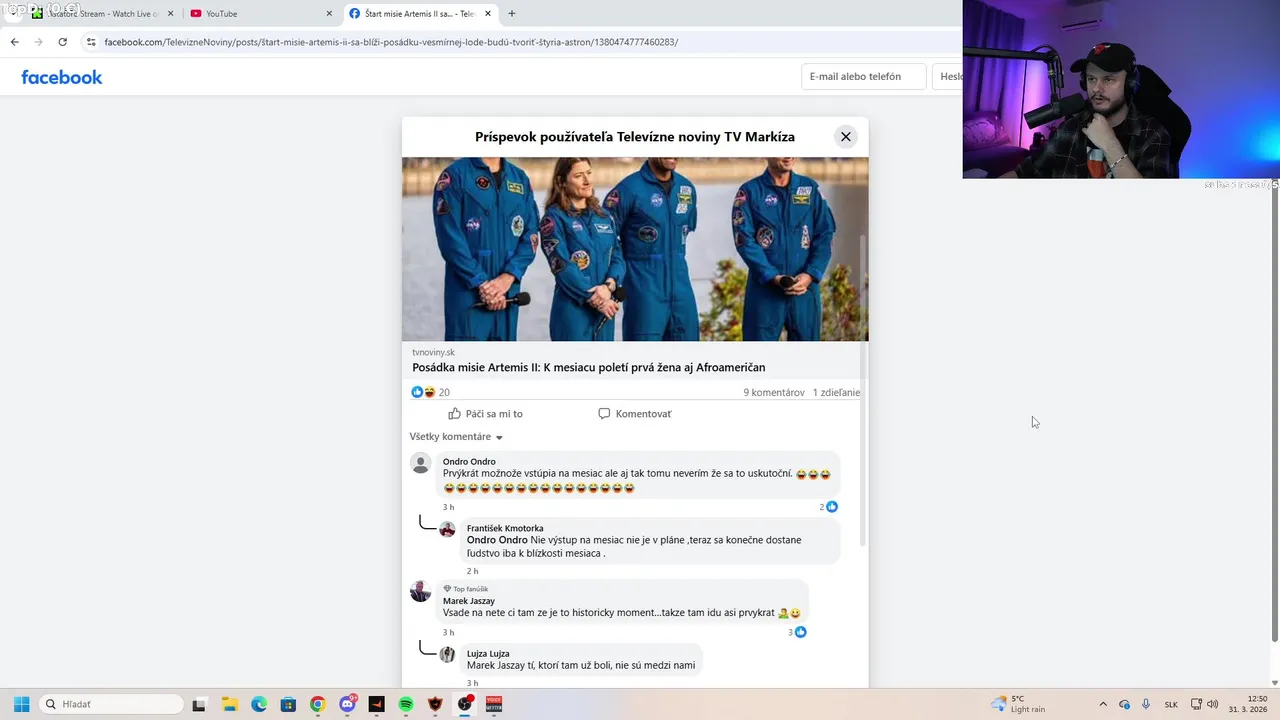Click the Lujza Lujza name link
Image resolution: width=1280 pixels, height=720 pixels.
pyautogui.click(x=488, y=654)
